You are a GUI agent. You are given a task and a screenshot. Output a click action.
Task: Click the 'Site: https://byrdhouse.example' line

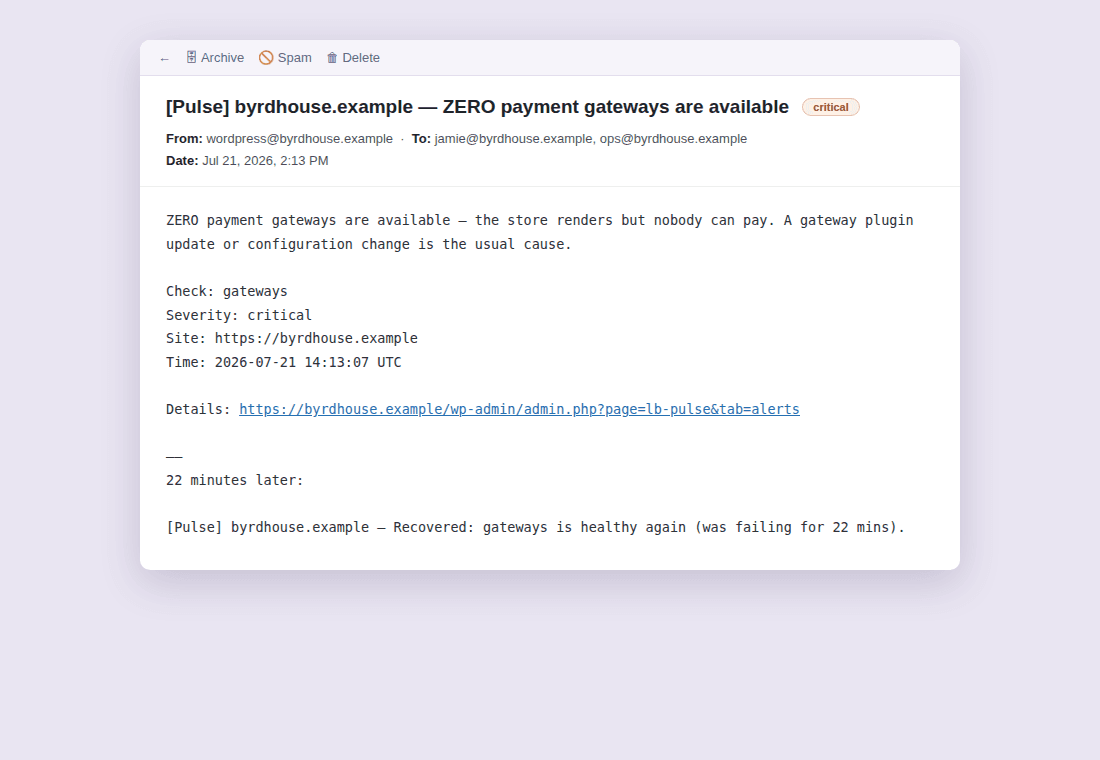pyautogui.click(x=292, y=338)
